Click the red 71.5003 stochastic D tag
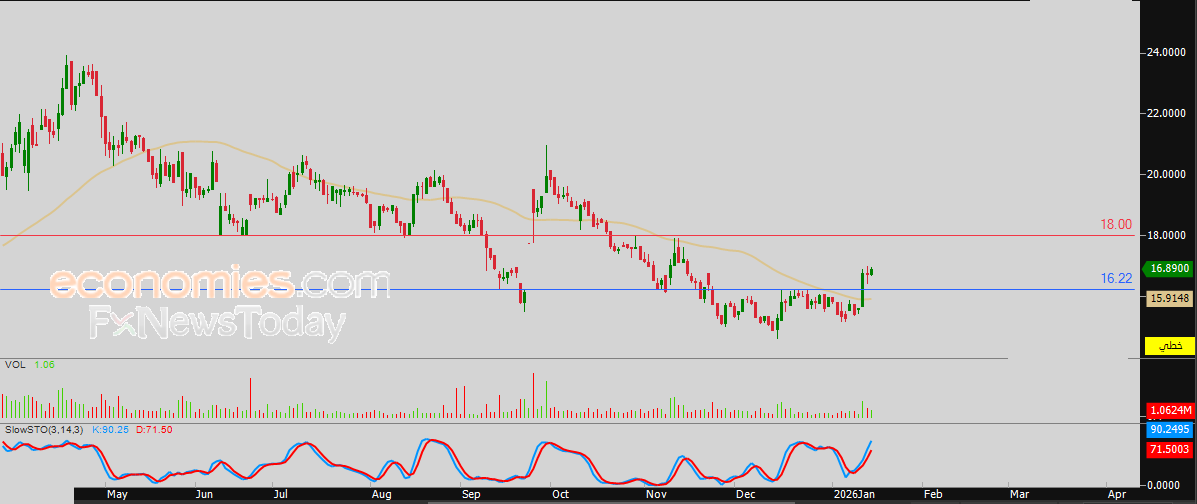Screen dimensions: 1197x504 tap(1170, 451)
